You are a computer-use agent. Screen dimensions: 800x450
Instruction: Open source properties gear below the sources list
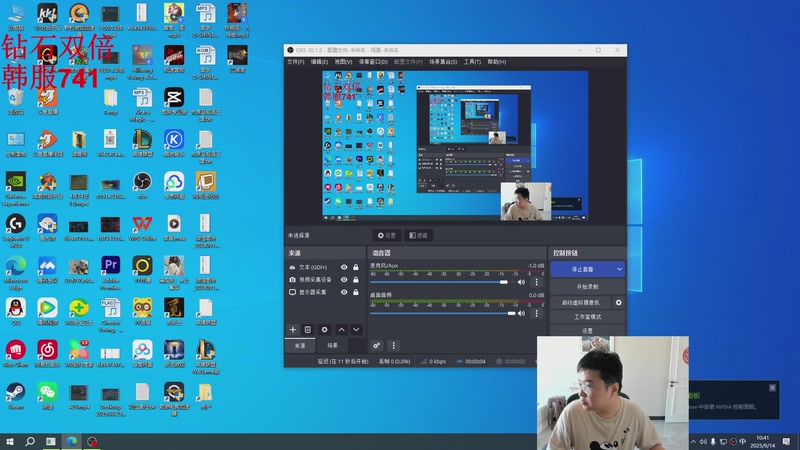[324, 330]
